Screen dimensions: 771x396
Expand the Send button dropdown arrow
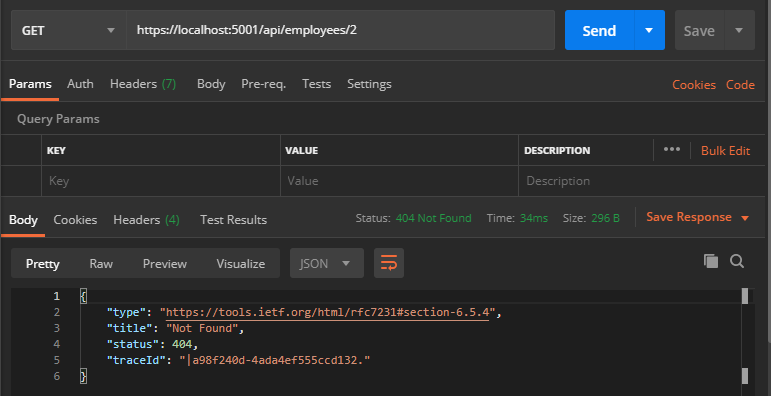pos(649,30)
